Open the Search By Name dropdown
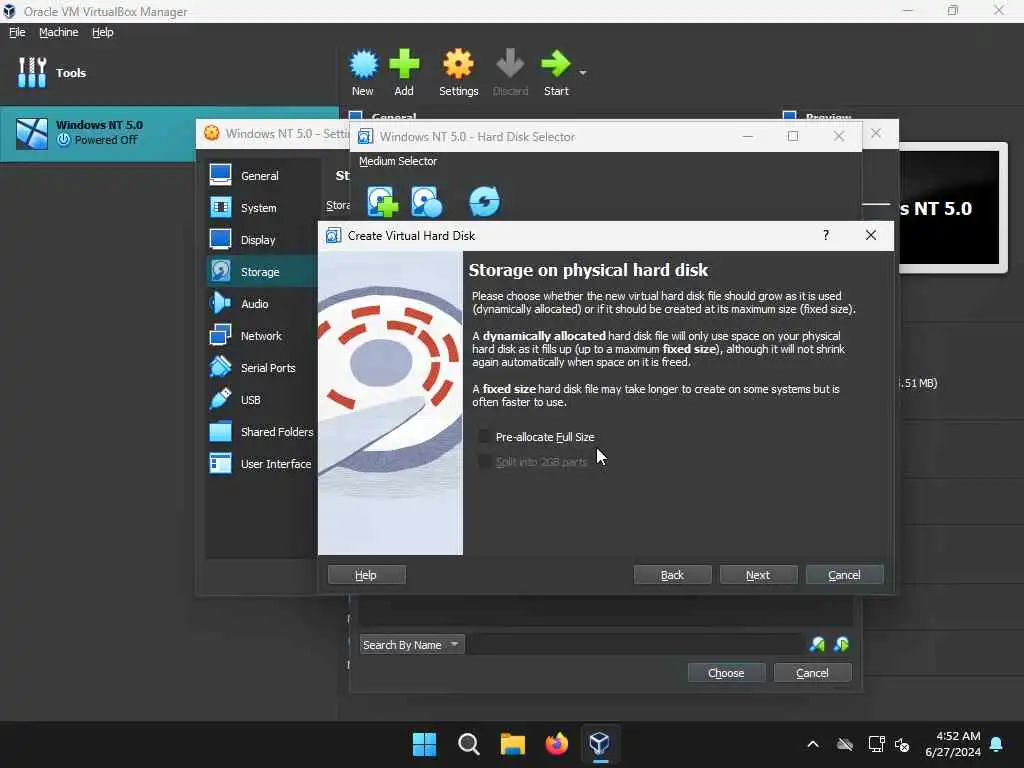The height and width of the screenshot is (768, 1024). (x=411, y=645)
